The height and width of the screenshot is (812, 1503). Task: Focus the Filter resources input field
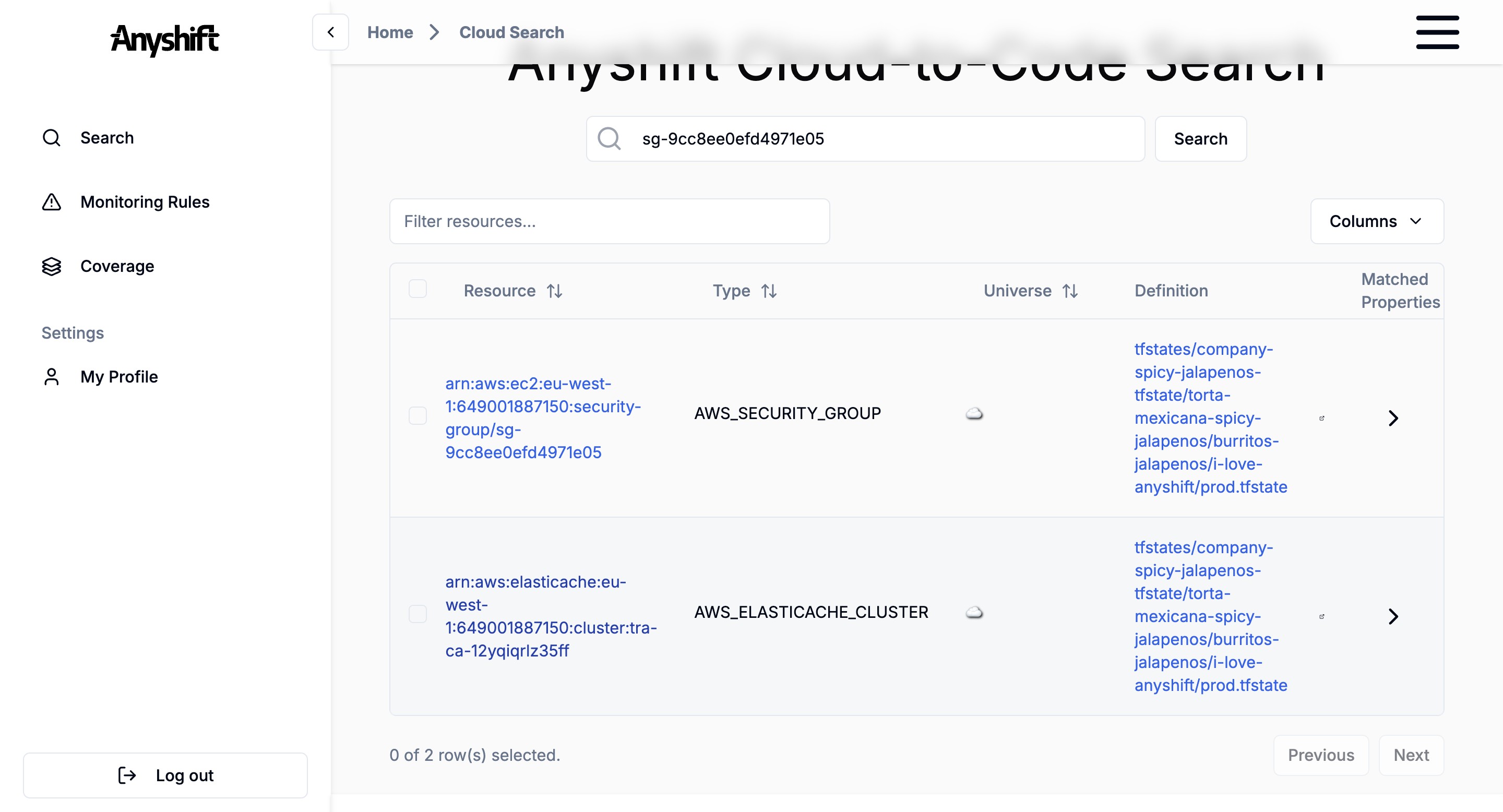[609, 221]
